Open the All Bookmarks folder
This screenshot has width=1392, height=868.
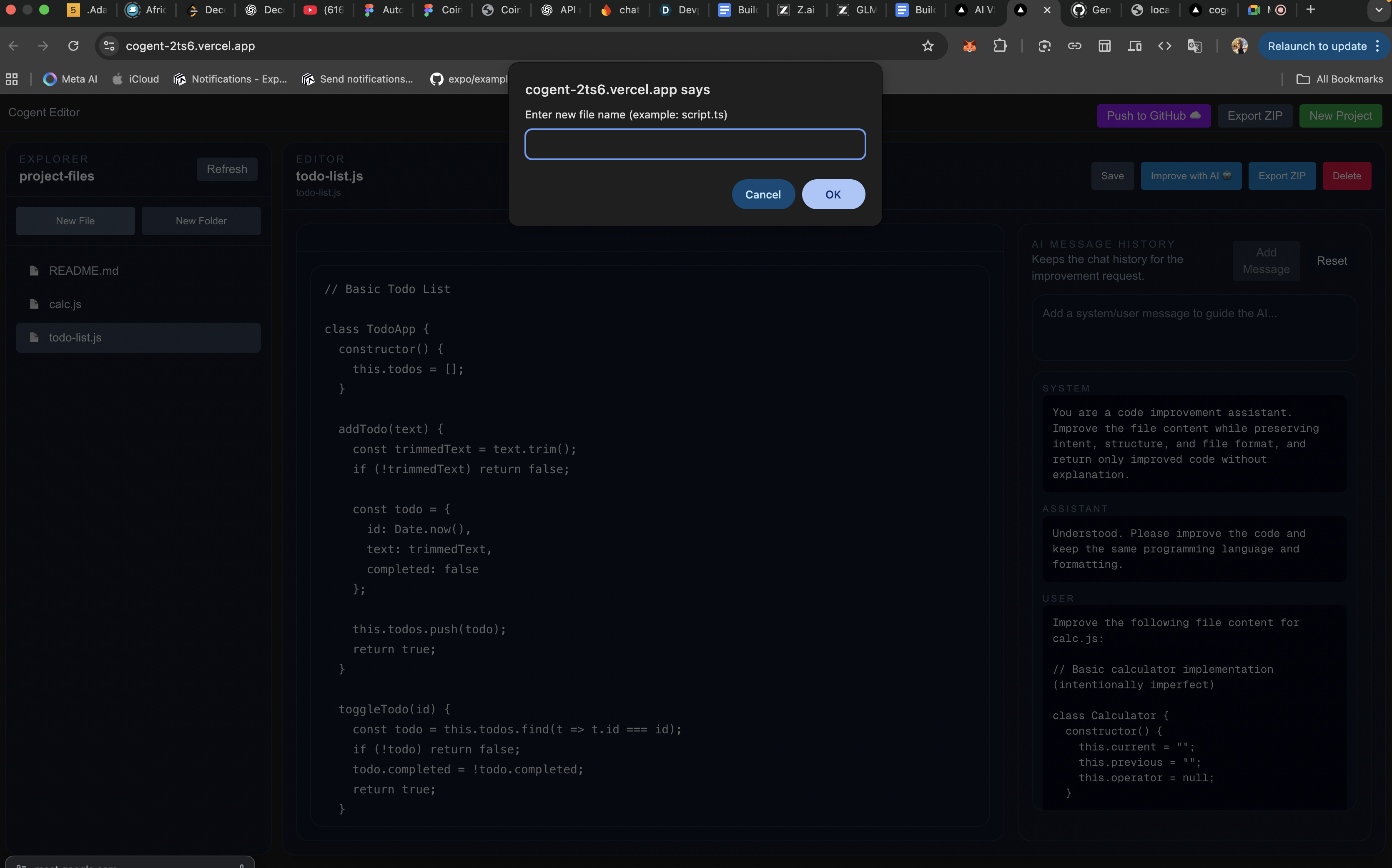tap(1340, 79)
